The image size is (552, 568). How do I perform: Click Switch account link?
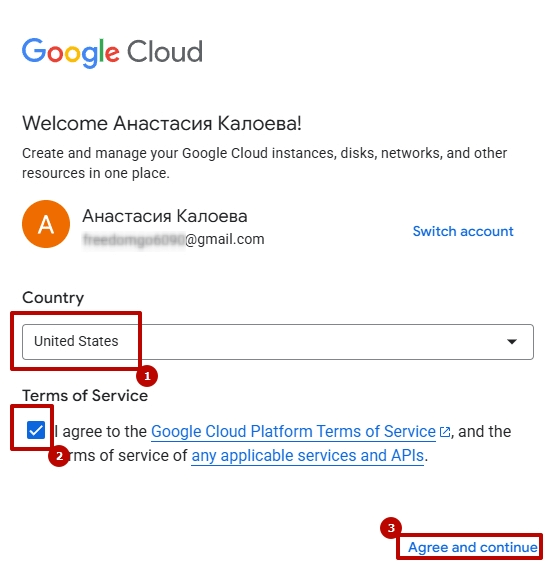tap(463, 231)
